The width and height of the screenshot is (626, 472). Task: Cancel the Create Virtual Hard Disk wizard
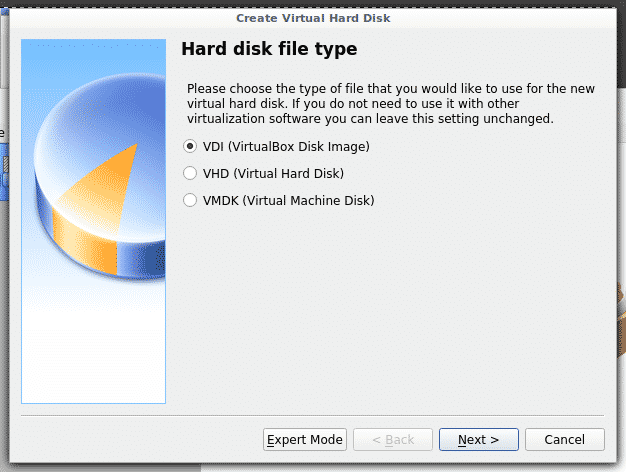coord(564,440)
